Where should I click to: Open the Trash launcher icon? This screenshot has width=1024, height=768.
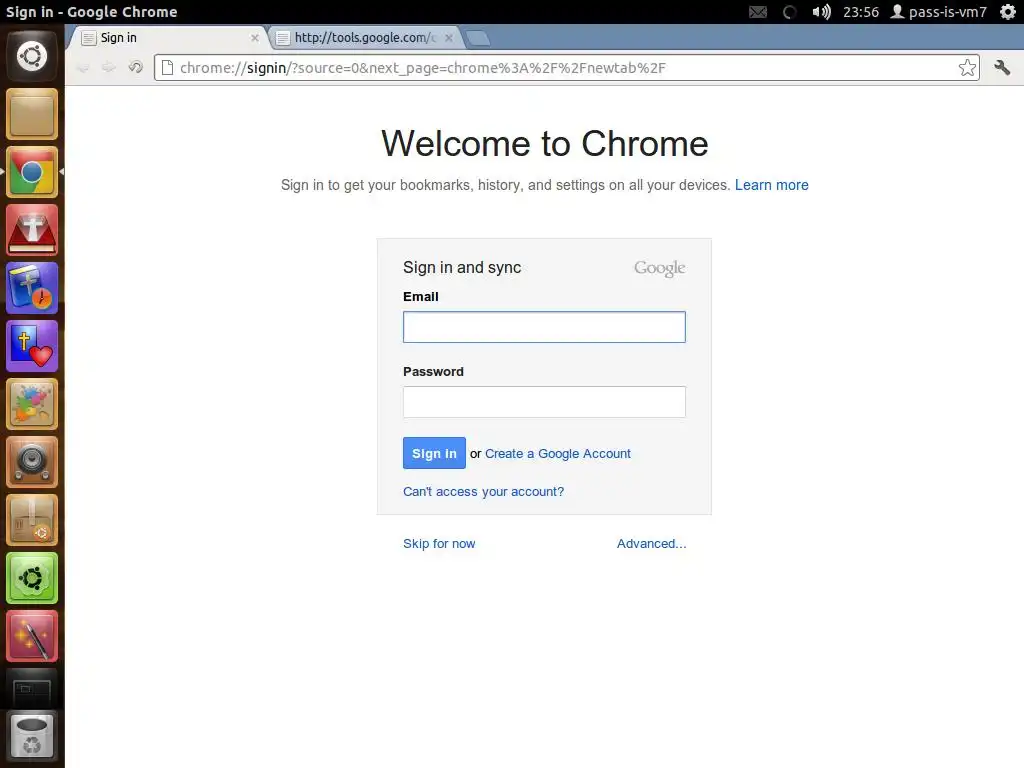click(x=32, y=737)
